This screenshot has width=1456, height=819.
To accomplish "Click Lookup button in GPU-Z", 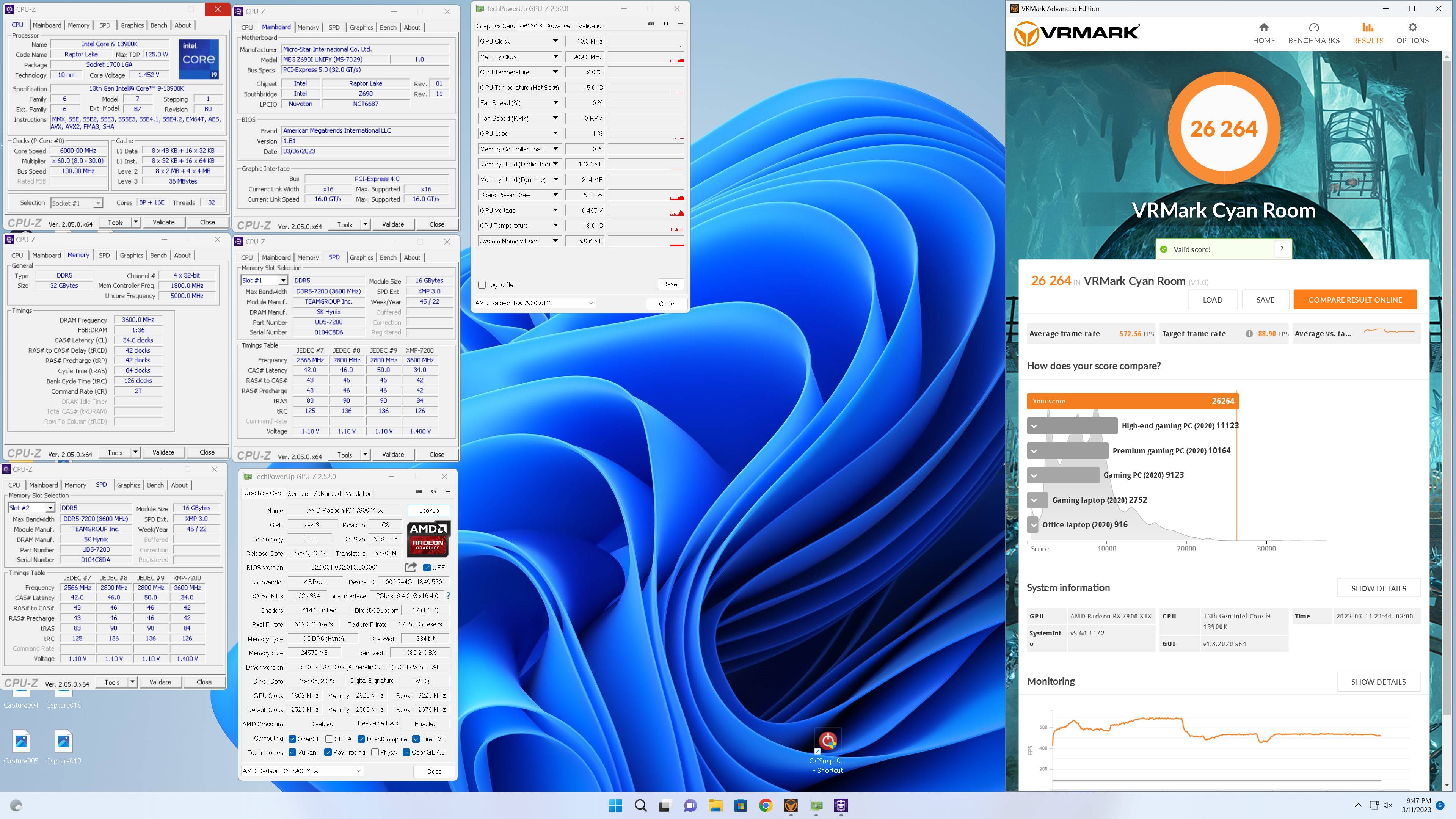I will point(428,510).
